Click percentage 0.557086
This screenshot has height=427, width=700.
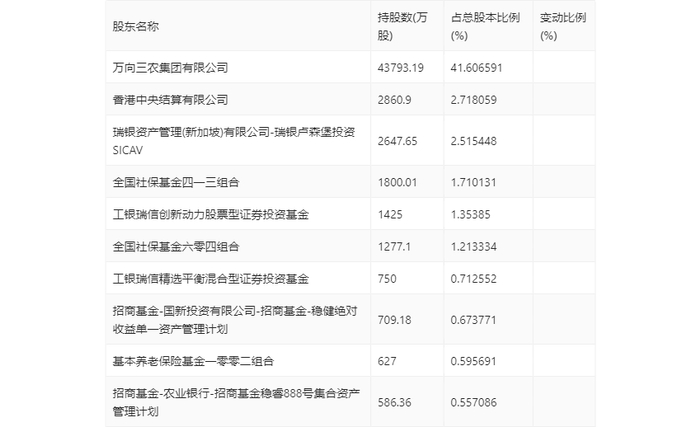coord(474,402)
